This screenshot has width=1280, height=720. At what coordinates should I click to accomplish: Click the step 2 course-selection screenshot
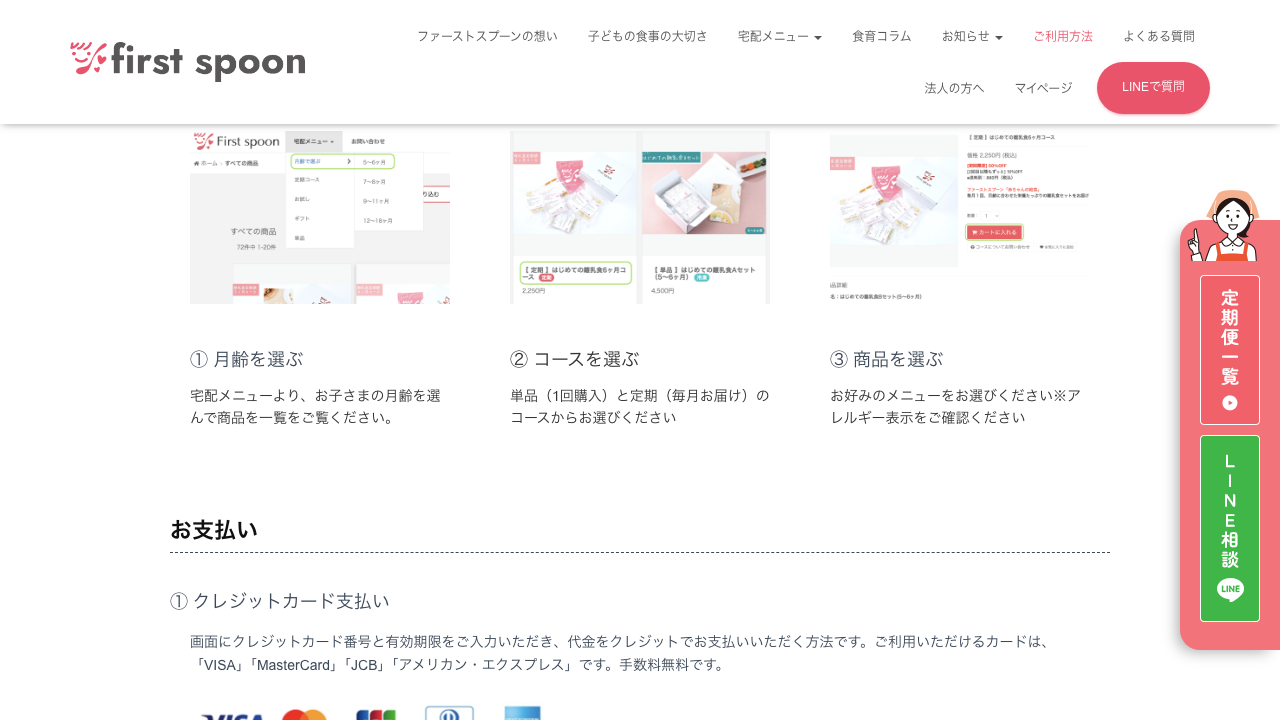pos(640,216)
